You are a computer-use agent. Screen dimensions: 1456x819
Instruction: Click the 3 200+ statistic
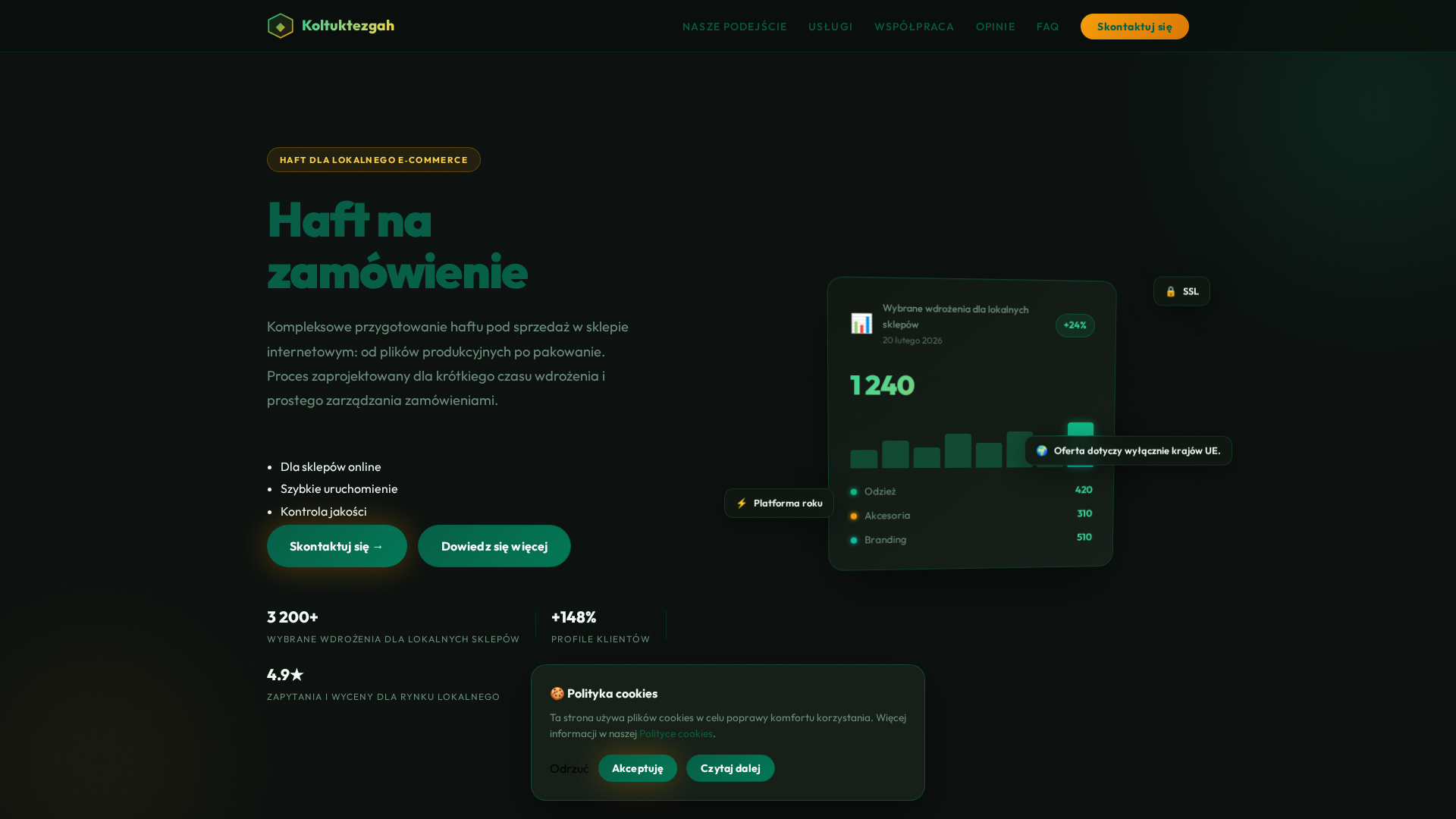tap(293, 617)
